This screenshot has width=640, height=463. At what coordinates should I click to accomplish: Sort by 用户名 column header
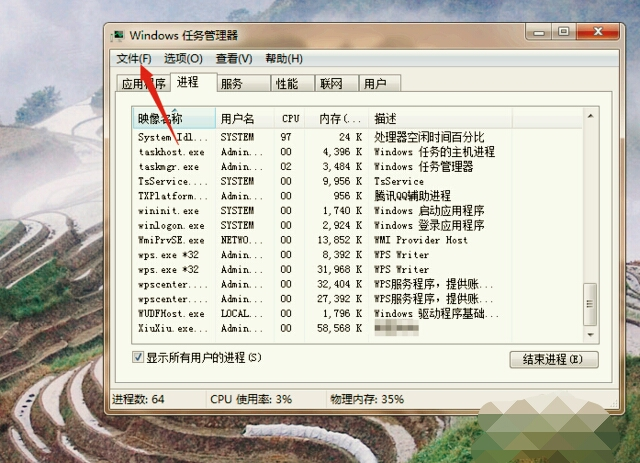click(x=245, y=119)
